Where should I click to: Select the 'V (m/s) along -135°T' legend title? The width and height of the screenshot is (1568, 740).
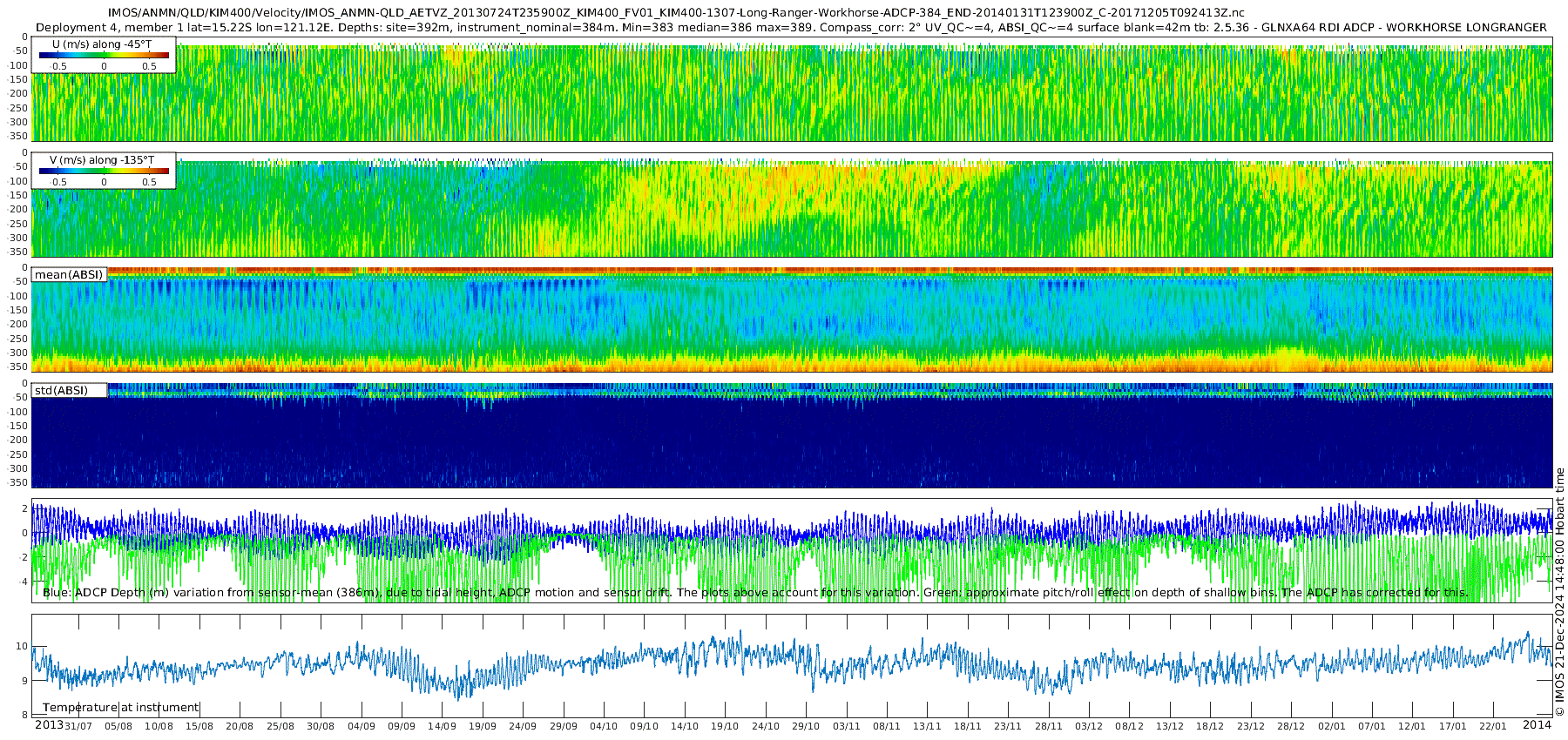coord(102,160)
